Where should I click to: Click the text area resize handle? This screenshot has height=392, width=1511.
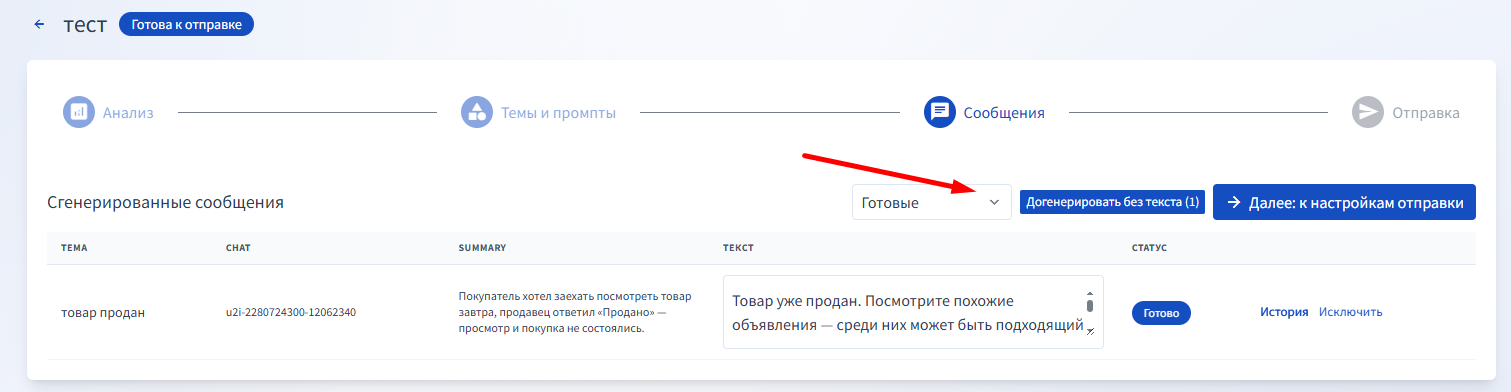click(x=1090, y=331)
